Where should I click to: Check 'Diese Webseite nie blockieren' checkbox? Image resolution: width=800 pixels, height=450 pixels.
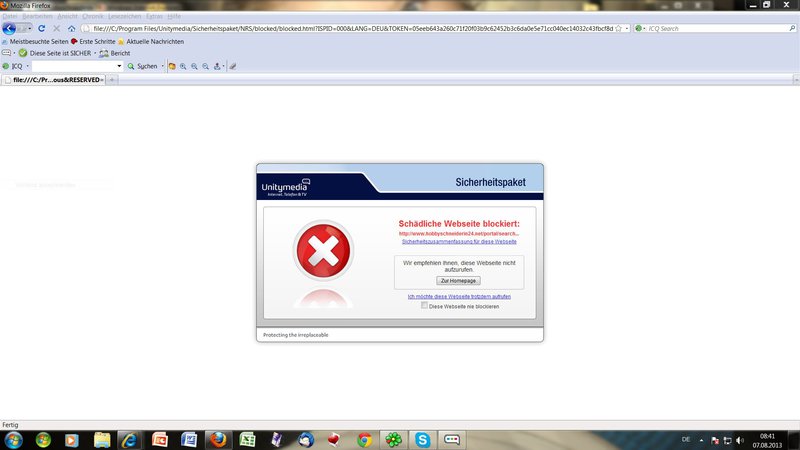click(x=424, y=306)
